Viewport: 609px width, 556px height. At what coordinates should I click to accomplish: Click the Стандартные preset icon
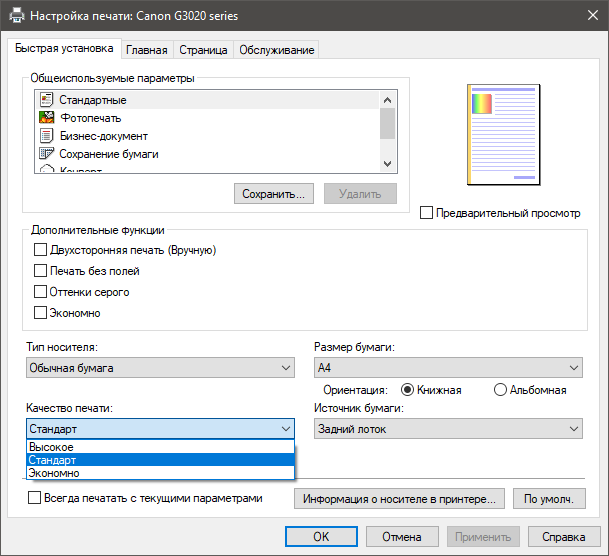[47, 100]
